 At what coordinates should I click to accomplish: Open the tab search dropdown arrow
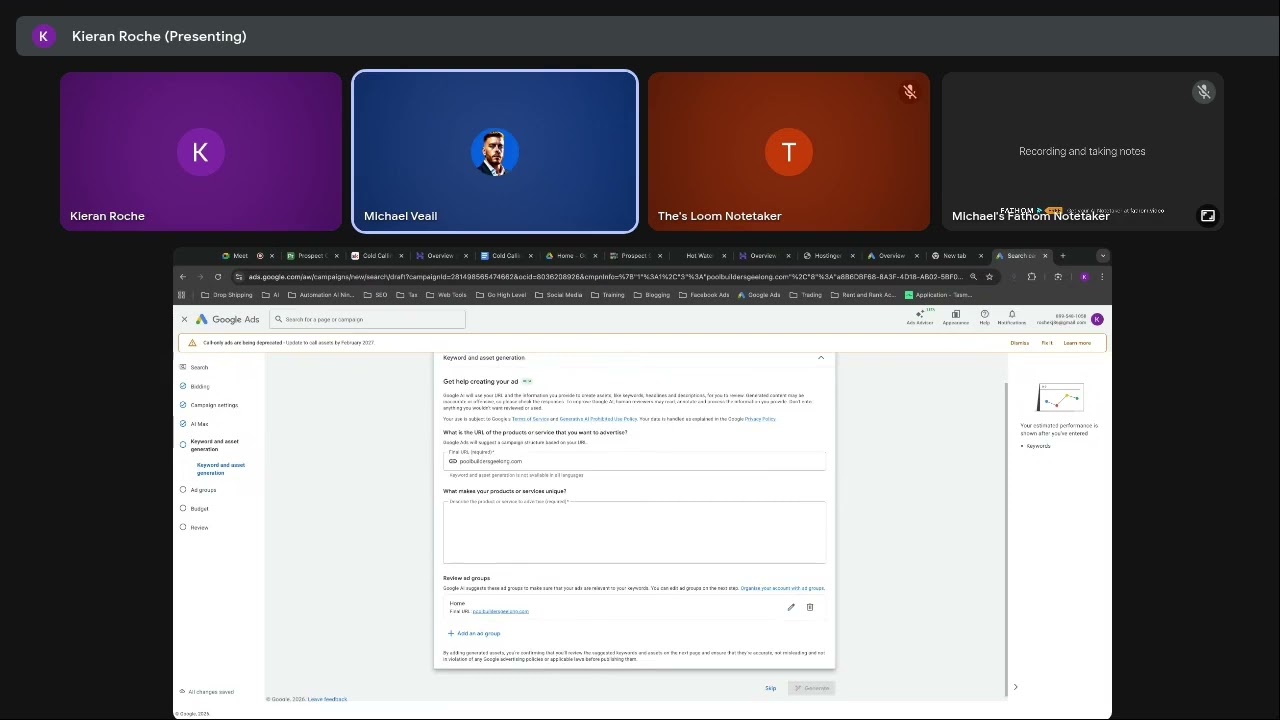click(x=1102, y=256)
